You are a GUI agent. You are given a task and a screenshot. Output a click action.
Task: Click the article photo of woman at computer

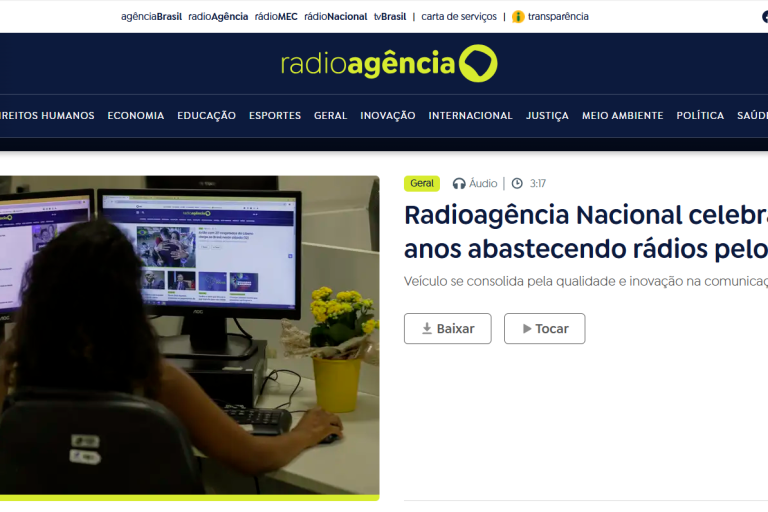pos(190,335)
